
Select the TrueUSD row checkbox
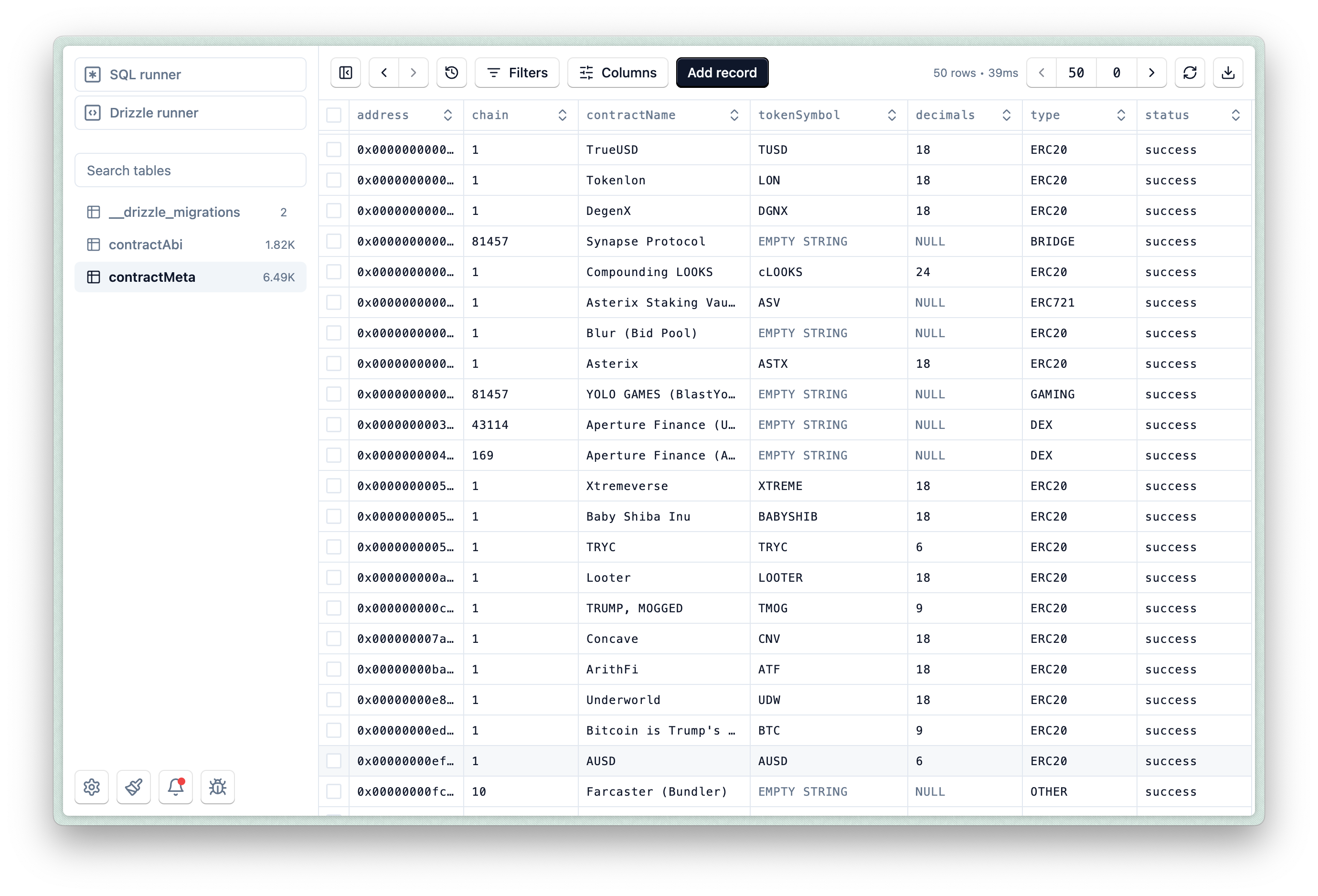[x=334, y=149]
